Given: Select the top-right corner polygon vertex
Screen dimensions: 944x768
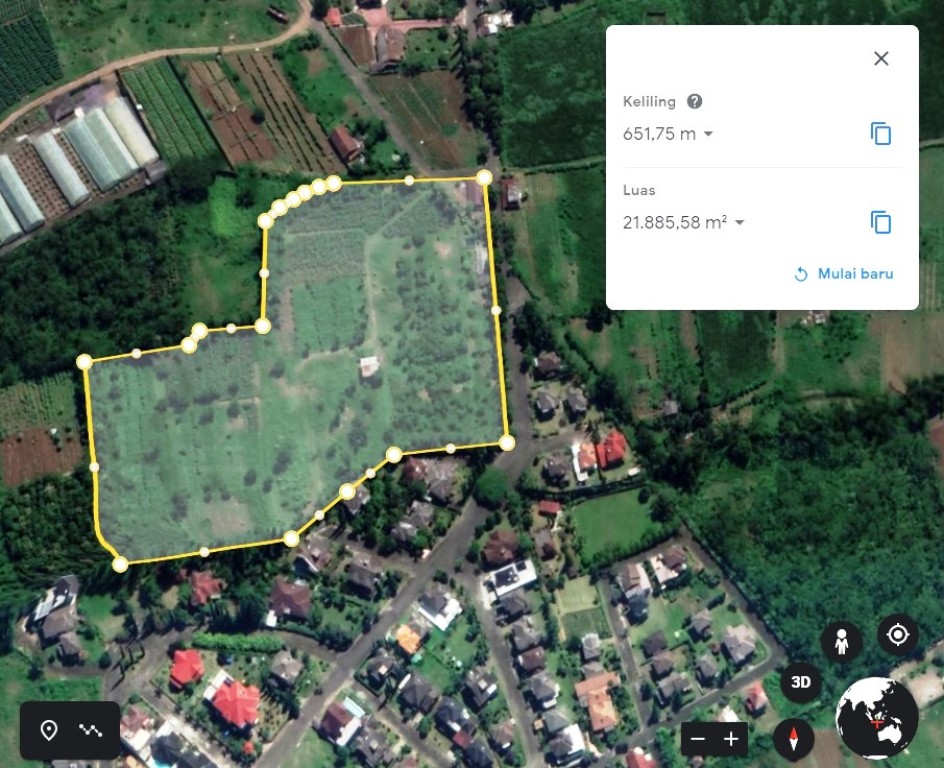Looking at the screenshot, I should (x=484, y=178).
